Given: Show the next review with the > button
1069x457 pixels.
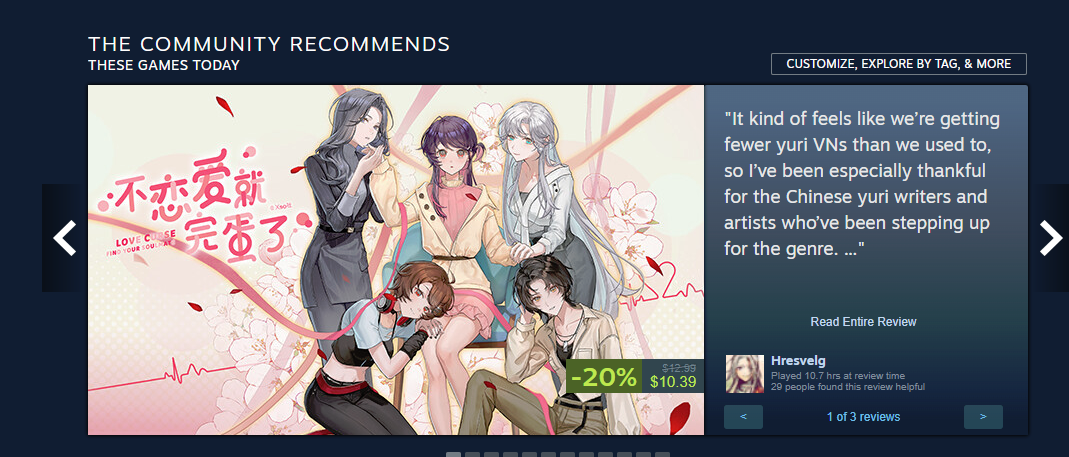Looking at the screenshot, I should click(983, 417).
